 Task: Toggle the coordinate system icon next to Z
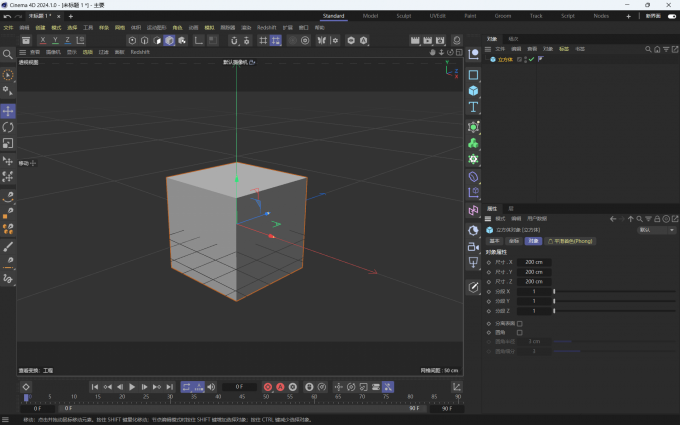click(x=81, y=40)
